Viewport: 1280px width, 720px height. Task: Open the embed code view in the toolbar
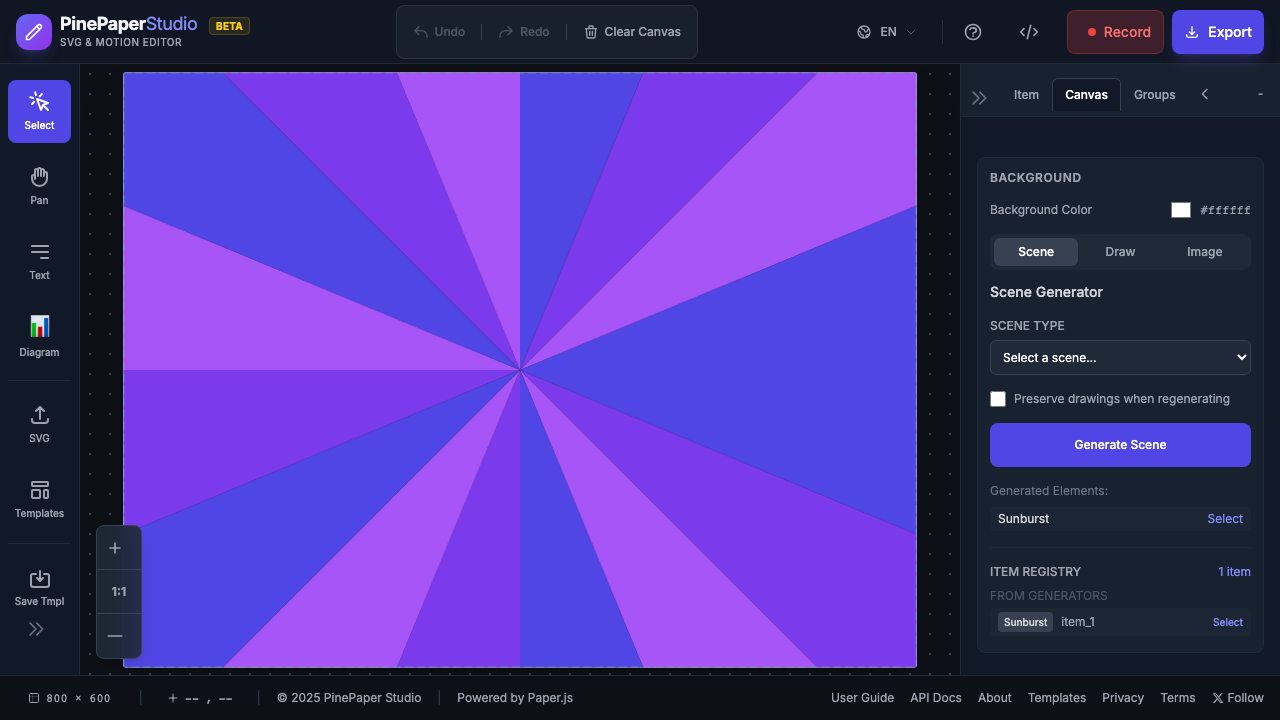[1029, 31]
